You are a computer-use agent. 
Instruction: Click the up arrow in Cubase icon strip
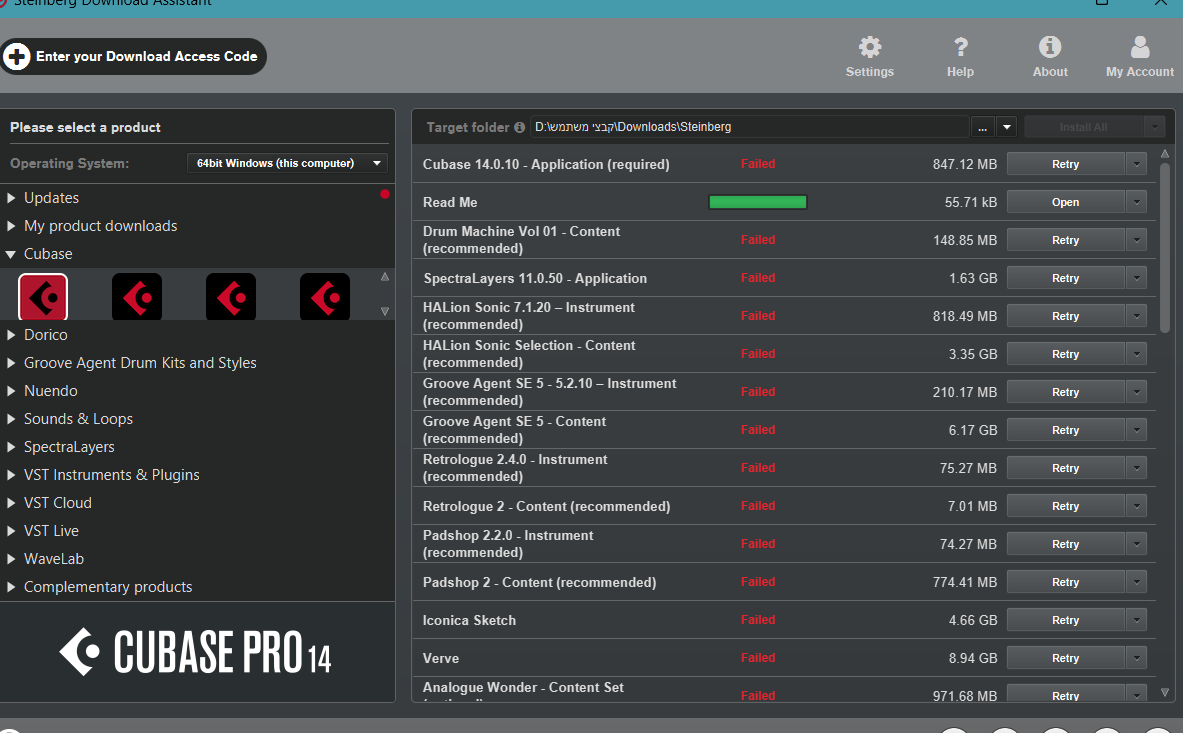(x=385, y=277)
